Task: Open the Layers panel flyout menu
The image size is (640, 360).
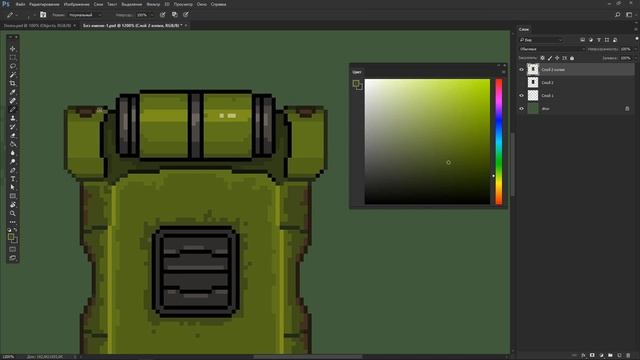Action: point(636,29)
